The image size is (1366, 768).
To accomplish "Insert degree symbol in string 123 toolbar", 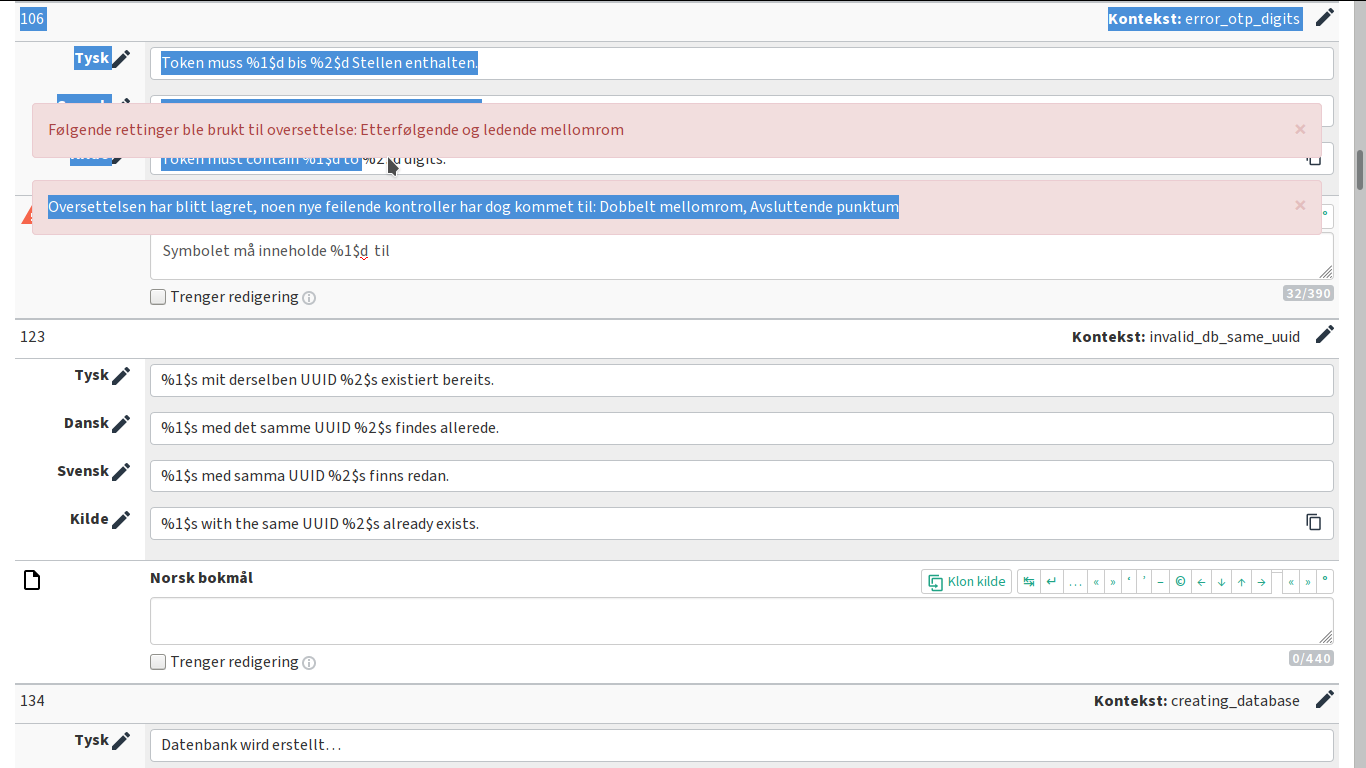I will click(1325, 581).
